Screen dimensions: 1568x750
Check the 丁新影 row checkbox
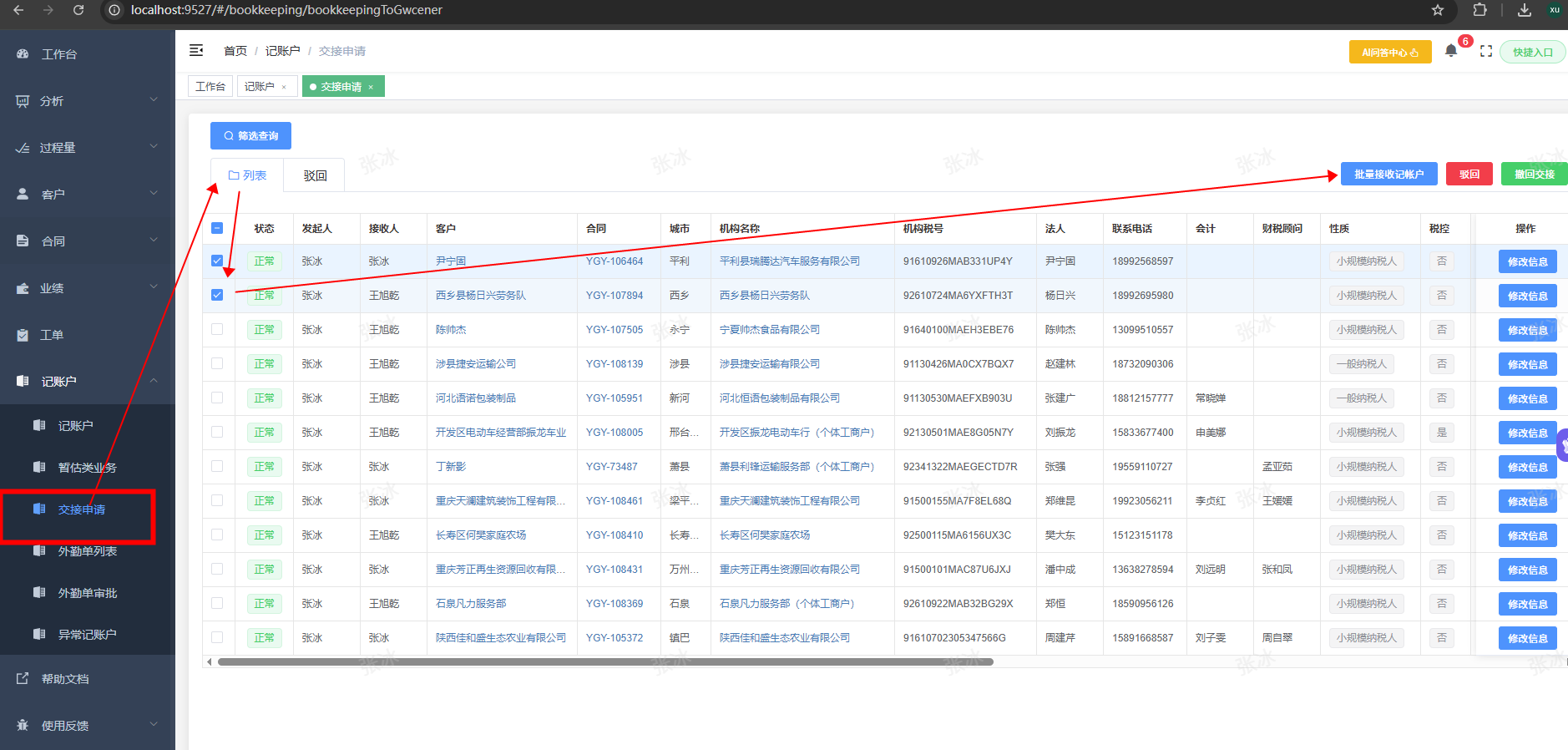point(217,466)
